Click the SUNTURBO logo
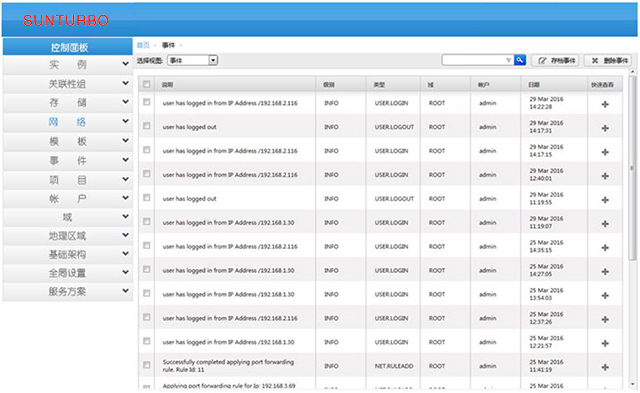Viewport: 640px width, 393px height. (66, 20)
